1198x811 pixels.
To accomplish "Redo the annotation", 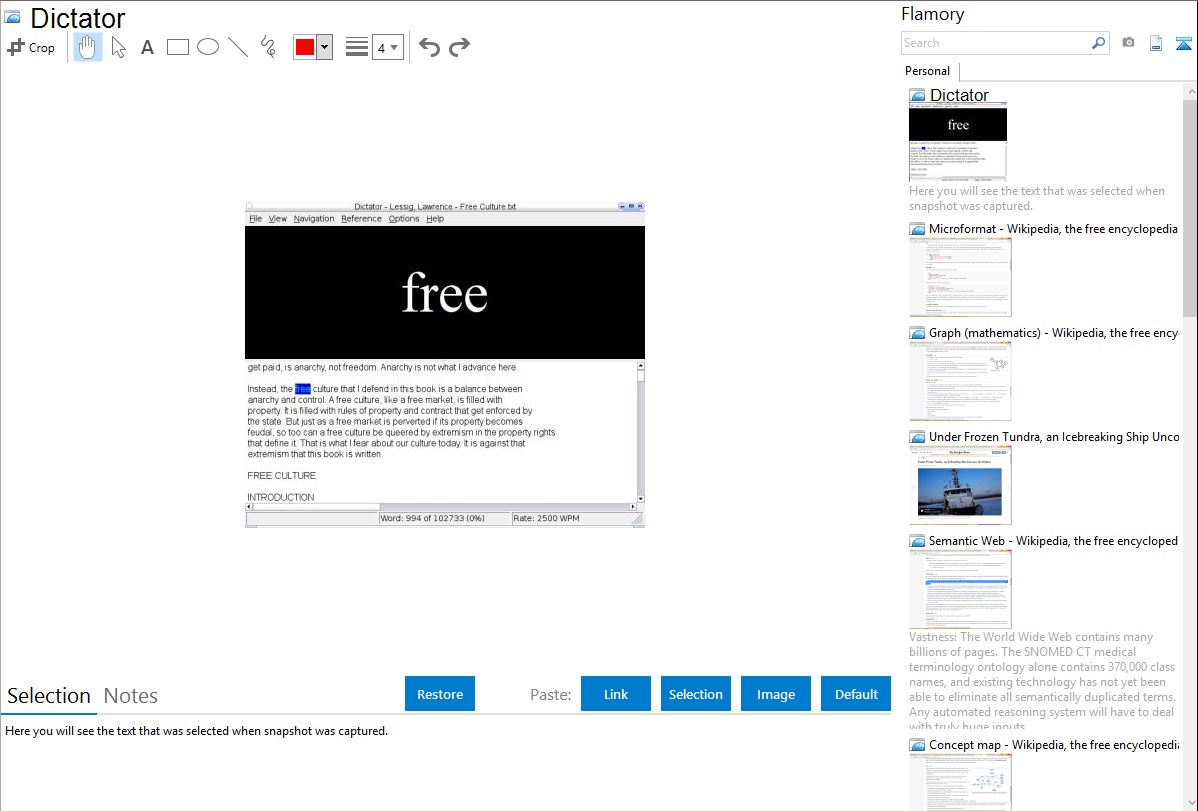I will coord(459,47).
